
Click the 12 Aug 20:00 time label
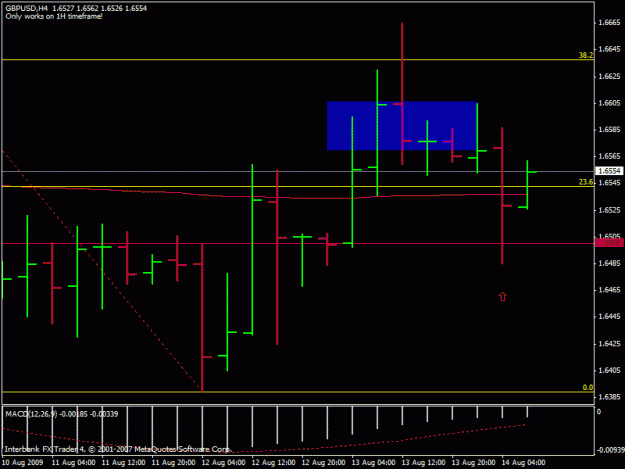(323, 463)
